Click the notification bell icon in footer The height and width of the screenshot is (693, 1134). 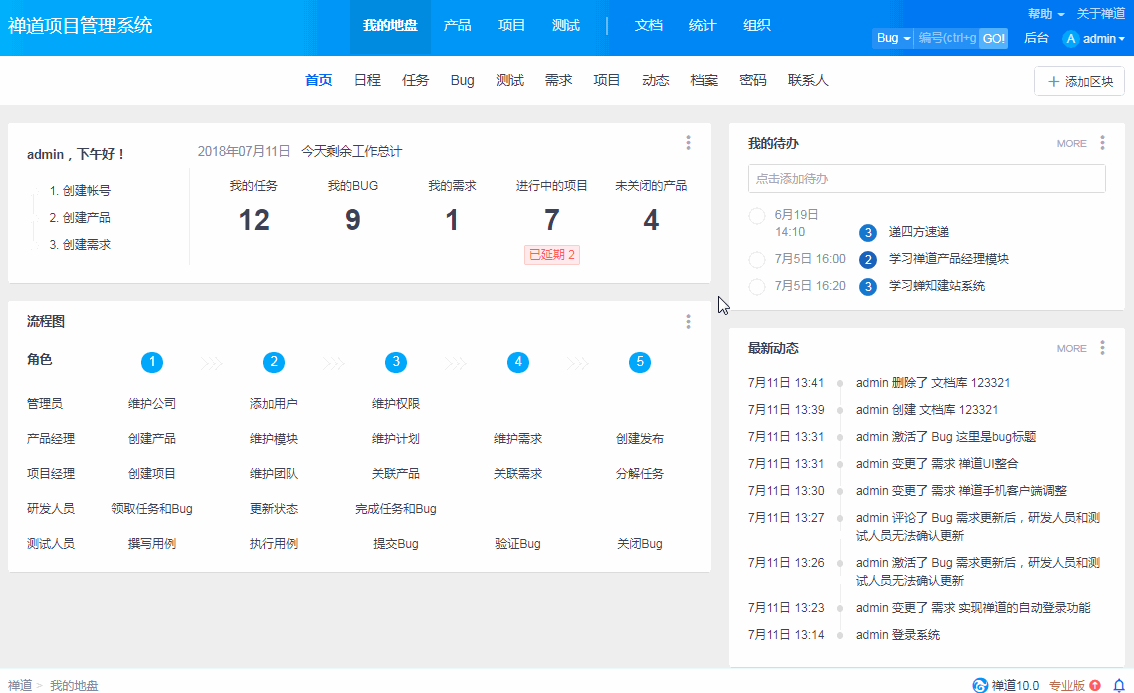click(x=1119, y=685)
